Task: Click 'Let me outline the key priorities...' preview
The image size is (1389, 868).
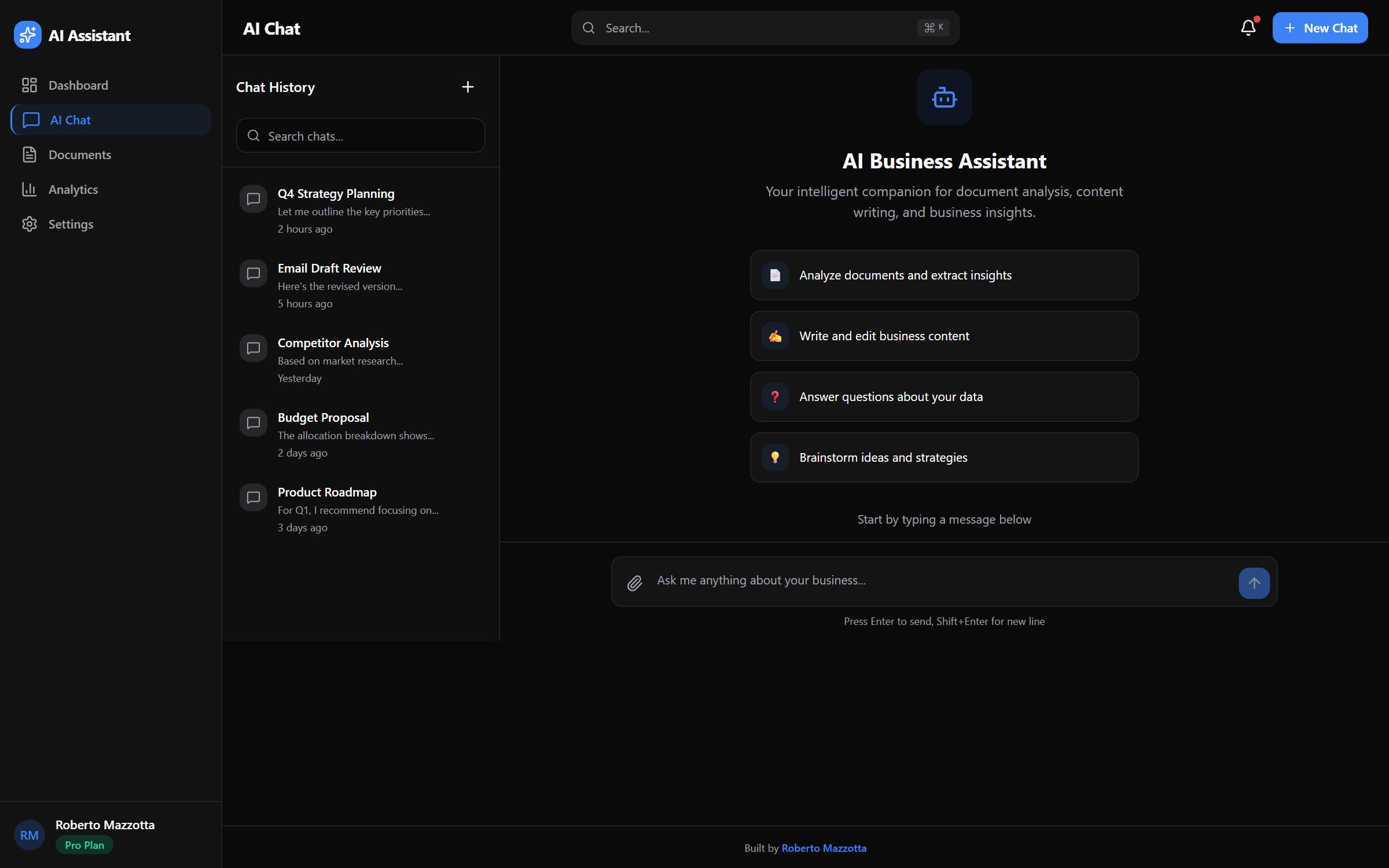Action: pos(354,211)
